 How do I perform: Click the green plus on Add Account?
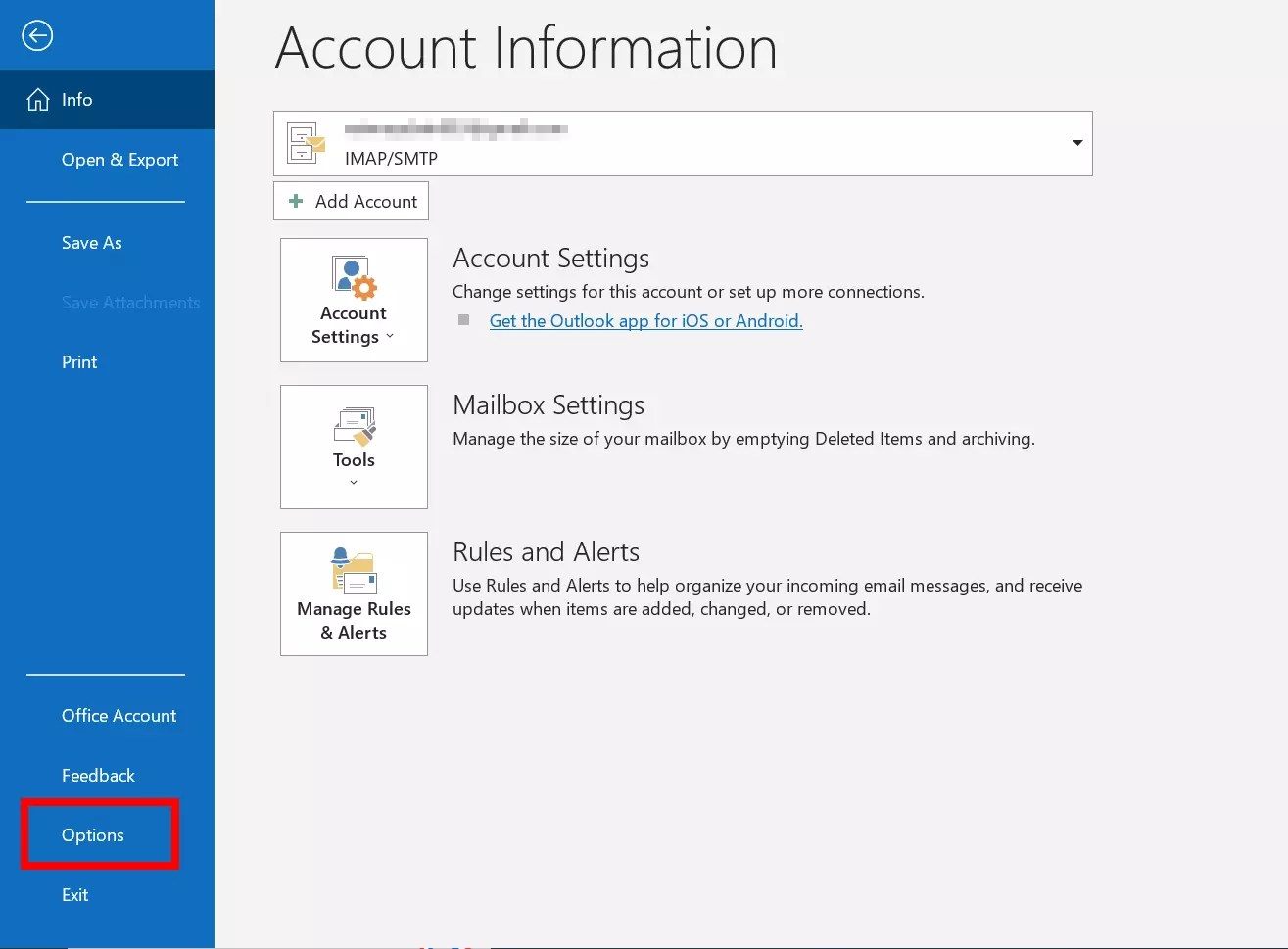(x=295, y=201)
